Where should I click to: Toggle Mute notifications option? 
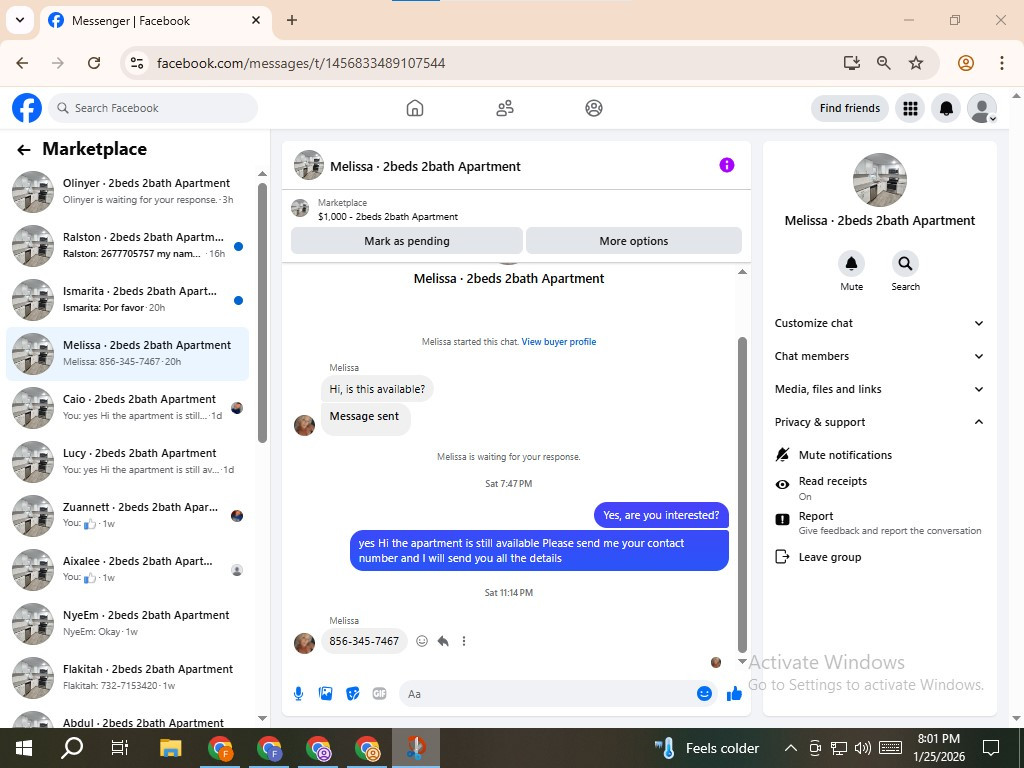coord(878,455)
